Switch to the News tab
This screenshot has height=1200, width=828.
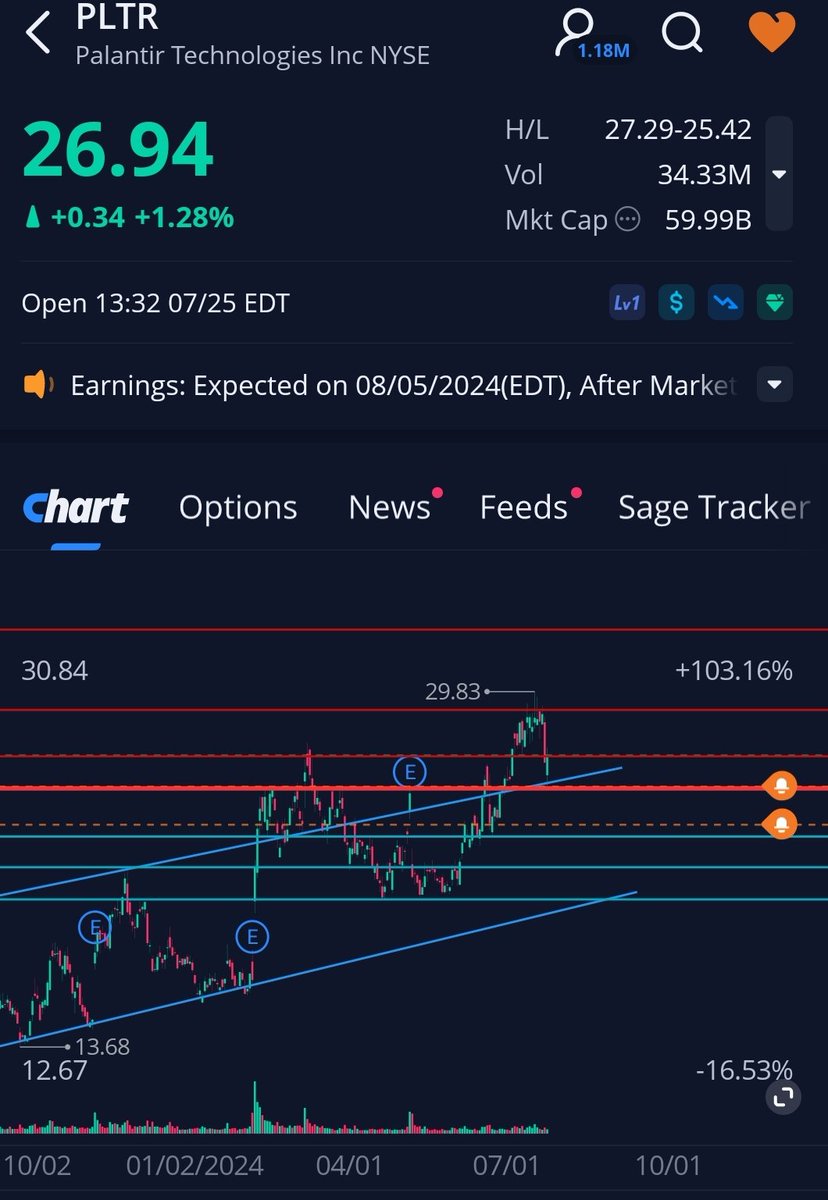[390, 508]
